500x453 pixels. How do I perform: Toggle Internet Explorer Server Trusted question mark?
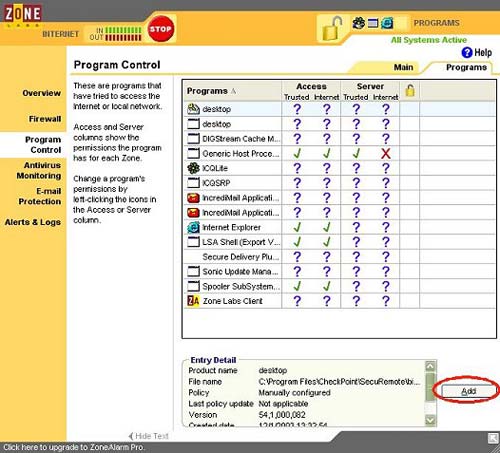point(356,227)
